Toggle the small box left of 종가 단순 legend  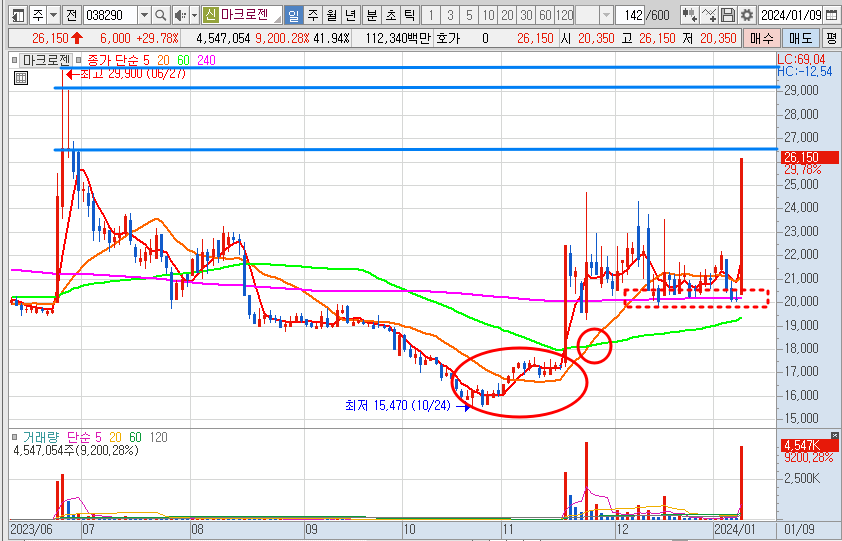pyautogui.click(x=79, y=60)
